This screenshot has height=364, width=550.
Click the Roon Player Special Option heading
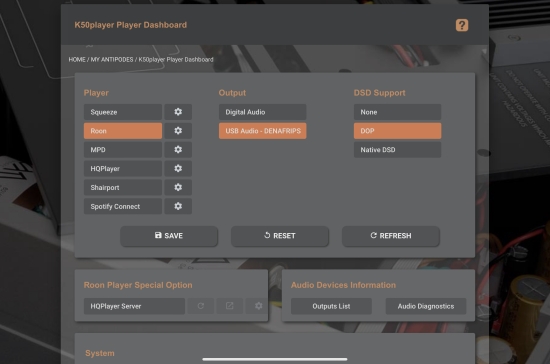[x=138, y=285]
